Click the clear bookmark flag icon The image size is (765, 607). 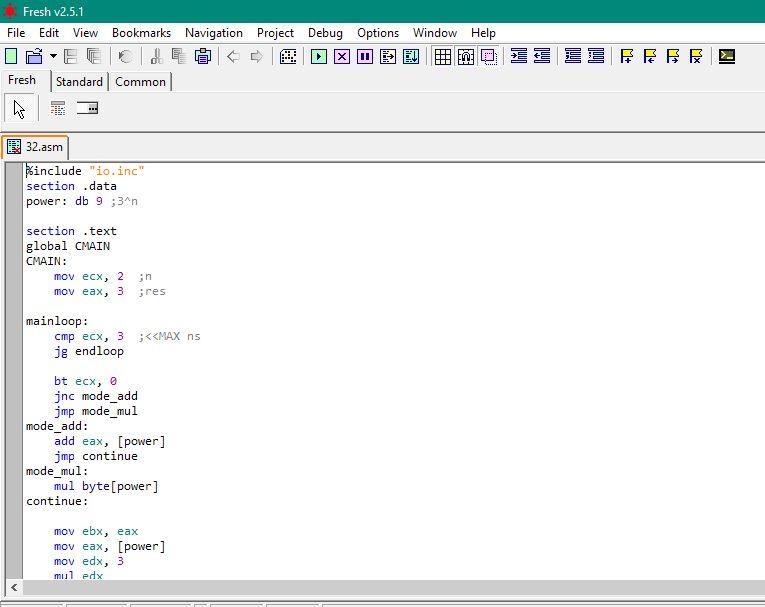pos(696,57)
